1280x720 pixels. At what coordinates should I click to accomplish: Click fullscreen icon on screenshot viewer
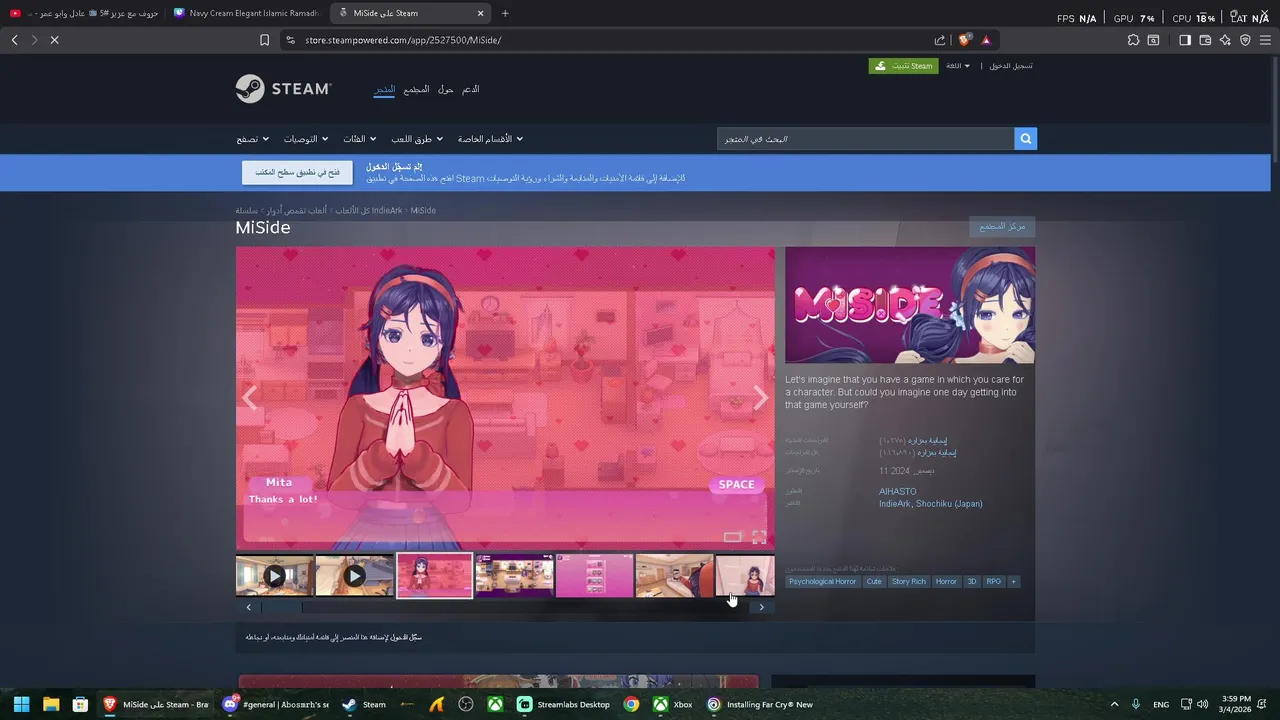(759, 537)
